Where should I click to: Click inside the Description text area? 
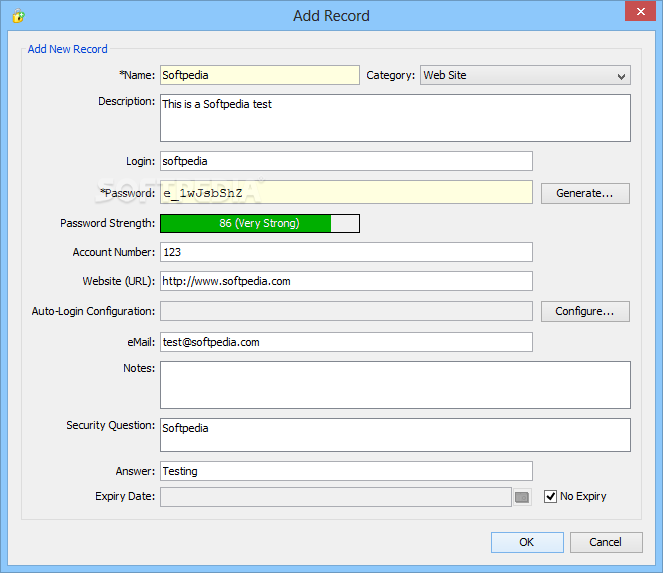click(x=395, y=118)
